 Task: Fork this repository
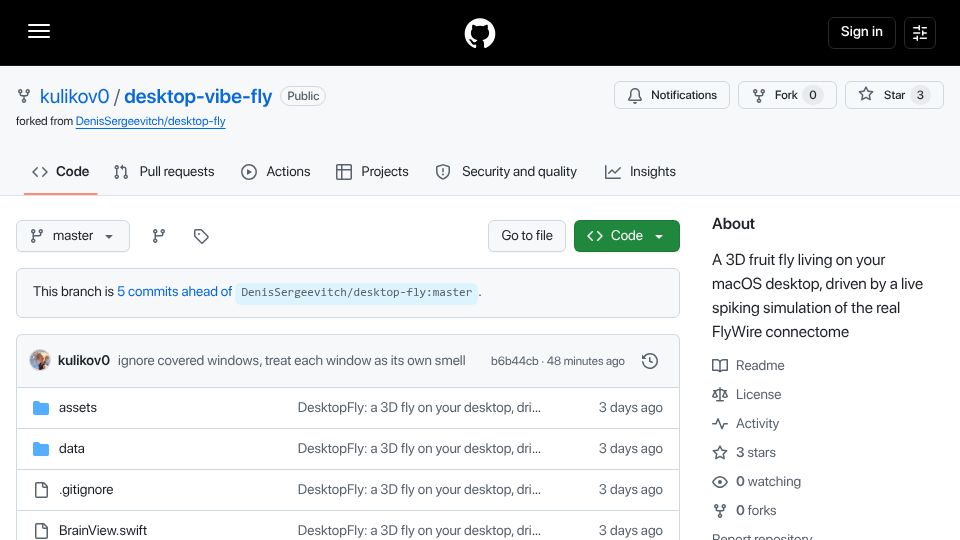click(x=787, y=95)
